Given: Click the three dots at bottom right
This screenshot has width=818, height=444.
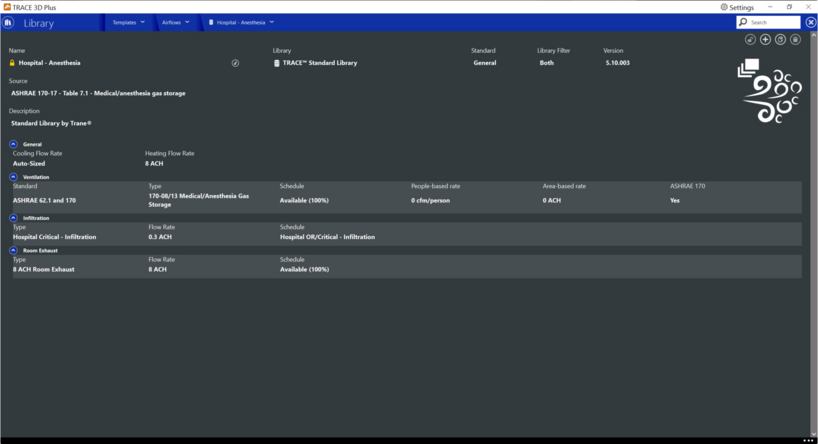Looking at the screenshot, I should tap(808, 440).
